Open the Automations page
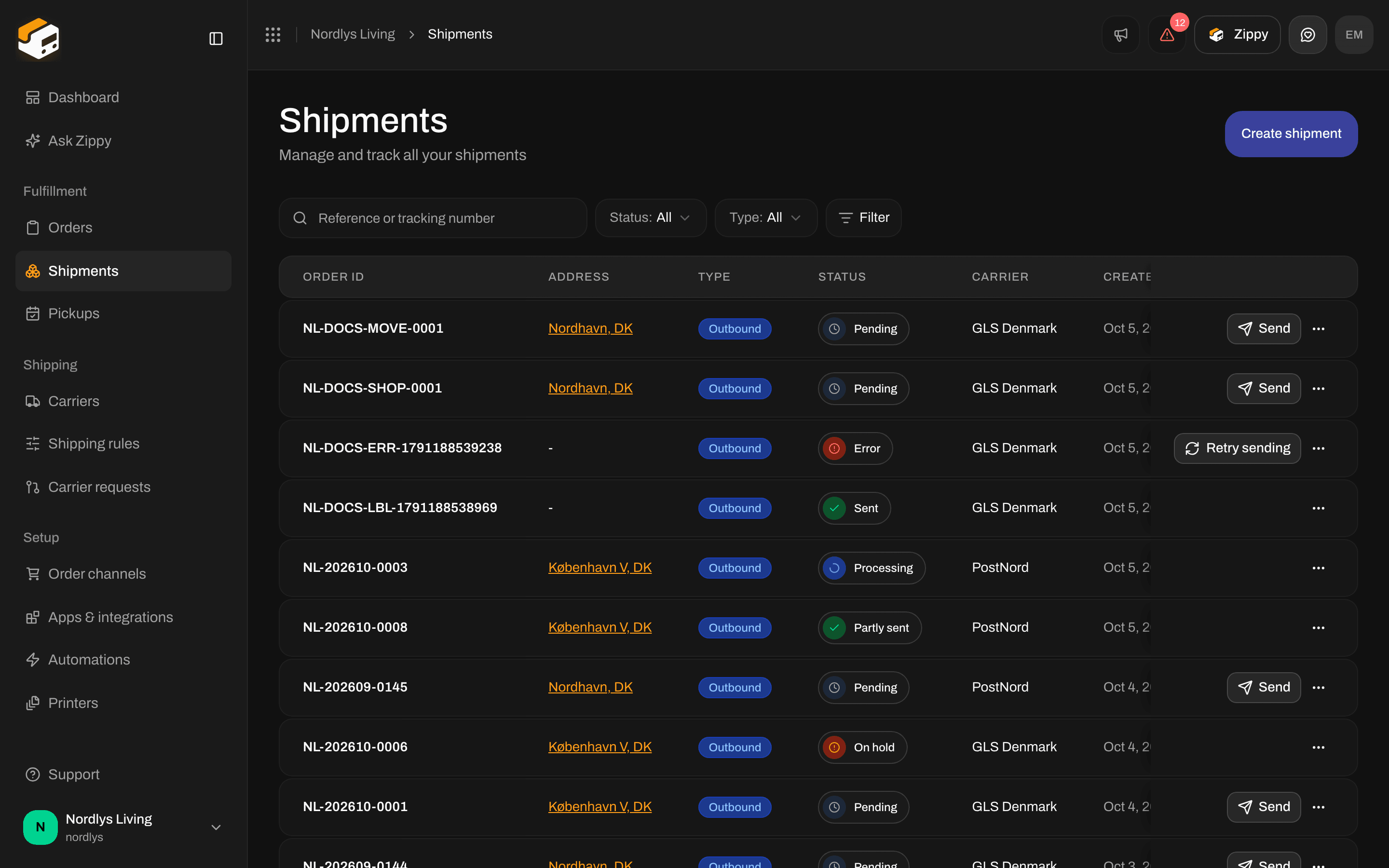Viewport: 1389px width, 868px height. pos(123,660)
